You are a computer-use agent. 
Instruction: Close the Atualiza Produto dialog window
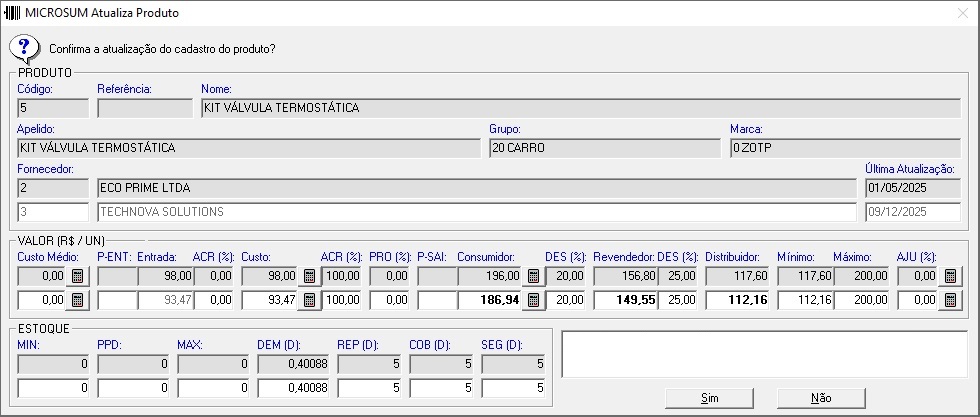[961, 13]
